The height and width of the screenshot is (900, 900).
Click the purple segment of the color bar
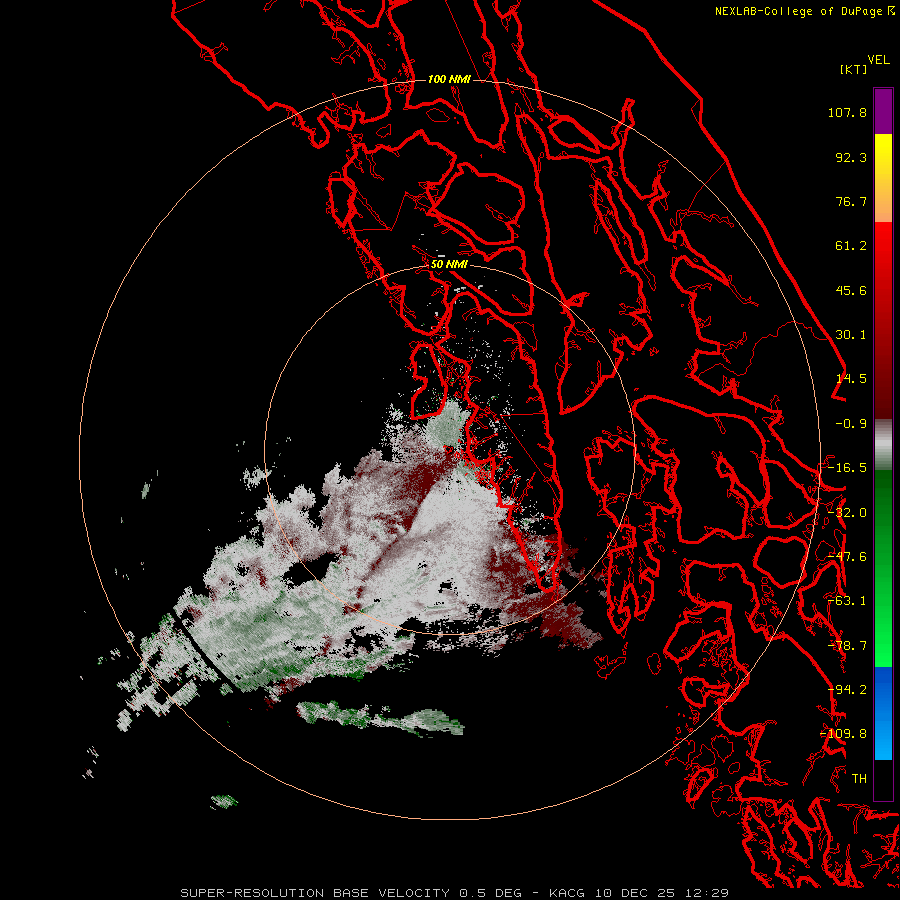tap(883, 111)
